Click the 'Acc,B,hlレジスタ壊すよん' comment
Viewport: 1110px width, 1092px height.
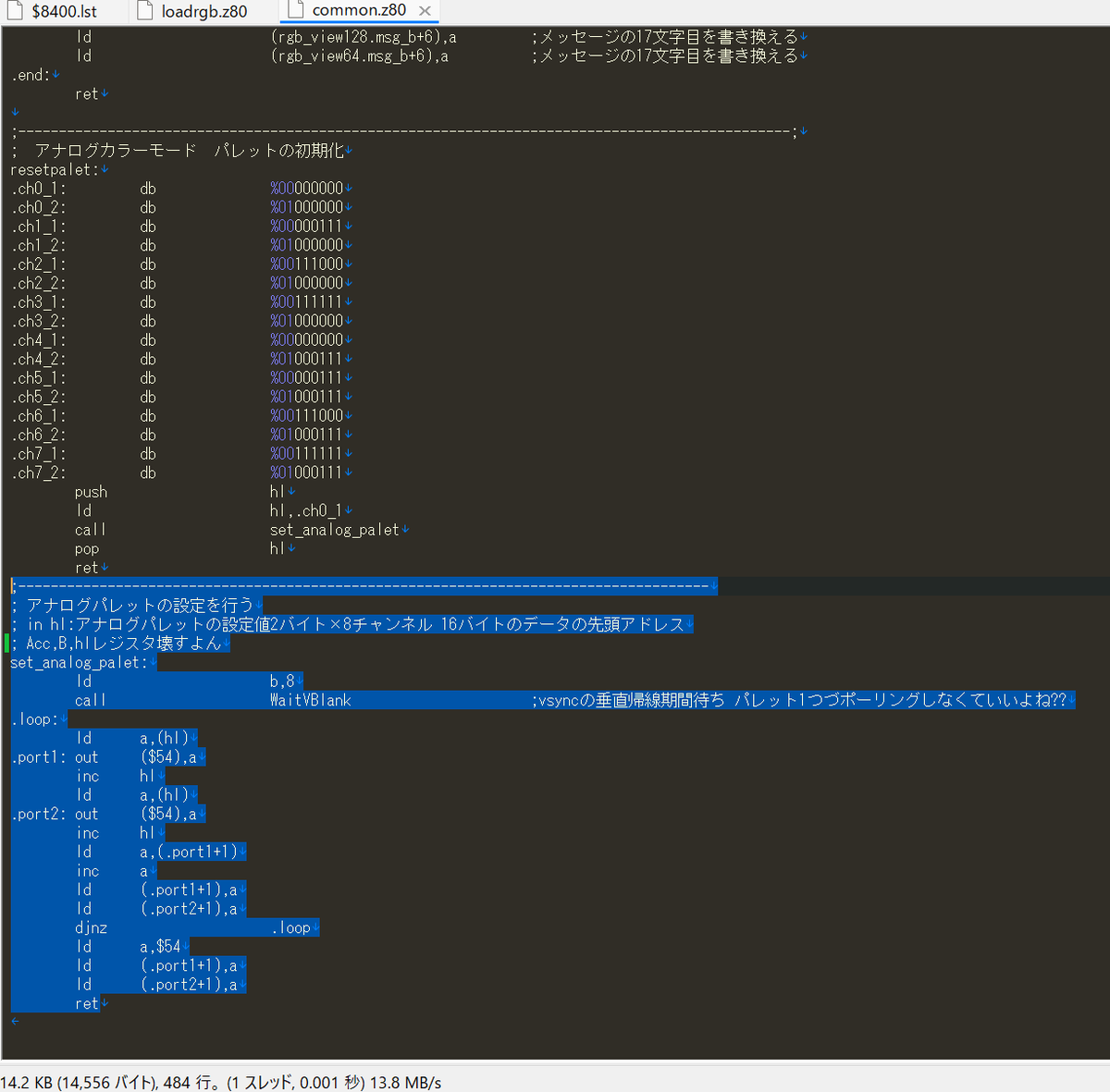117,644
